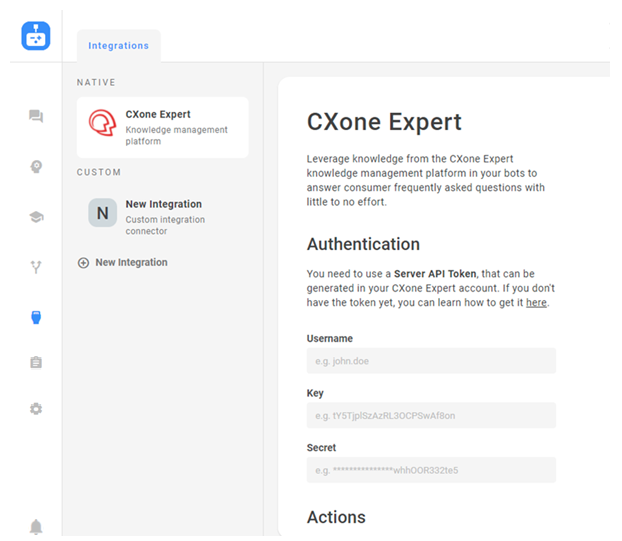Open the head with gear sidebar icon
The image size is (622, 541).
coord(36,167)
